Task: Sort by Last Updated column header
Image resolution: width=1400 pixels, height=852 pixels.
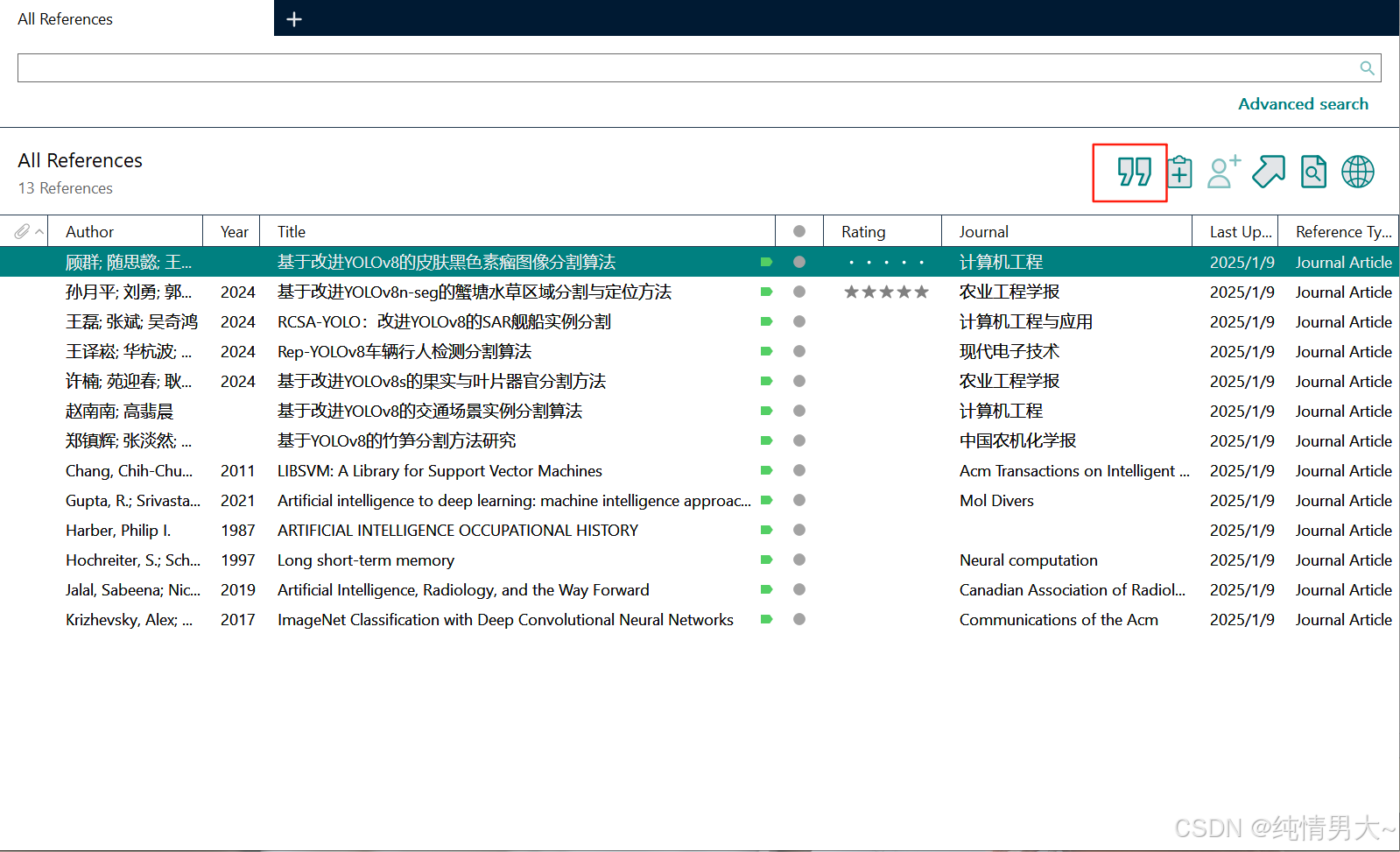Action: (1235, 231)
